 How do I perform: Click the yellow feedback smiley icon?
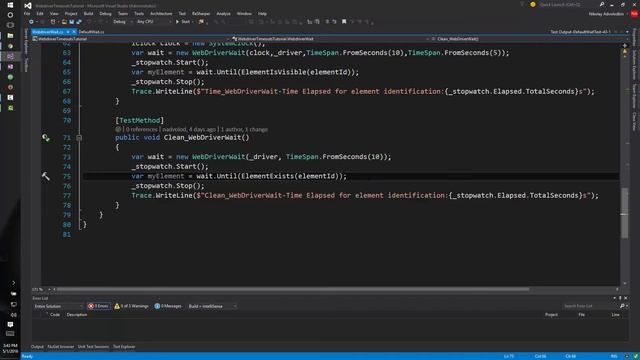[533, 4]
